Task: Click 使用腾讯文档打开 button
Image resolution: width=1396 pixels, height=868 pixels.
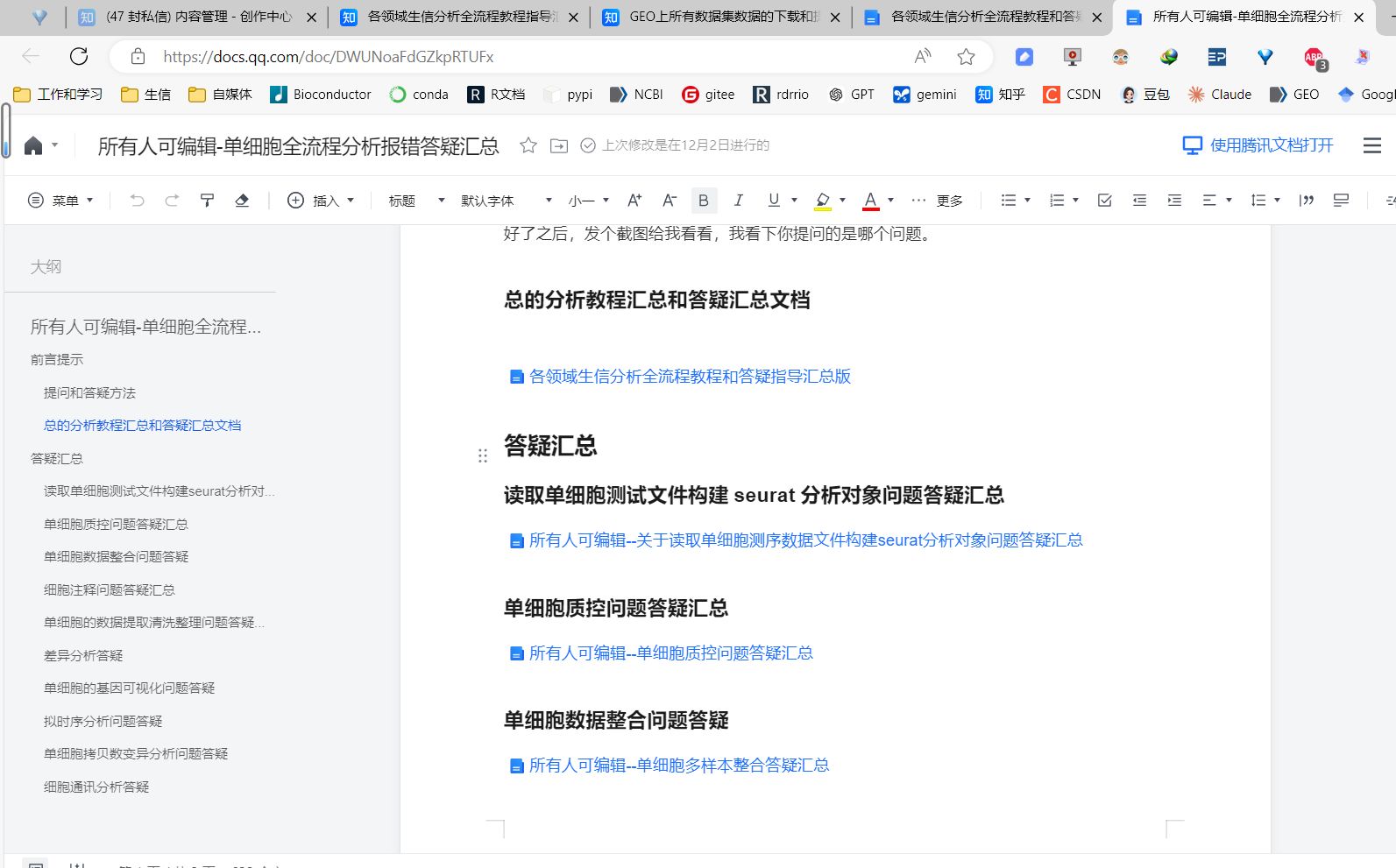Action: [1258, 145]
